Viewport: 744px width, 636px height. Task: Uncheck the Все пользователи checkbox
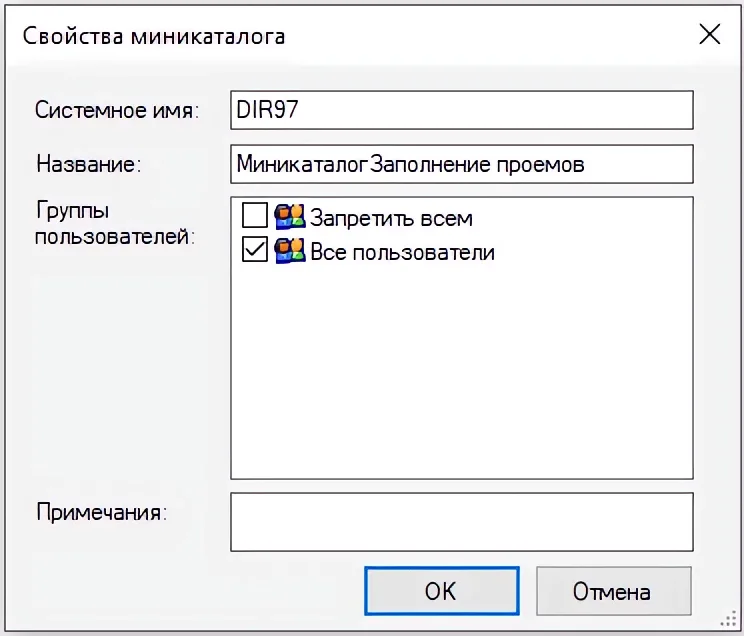(x=255, y=251)
